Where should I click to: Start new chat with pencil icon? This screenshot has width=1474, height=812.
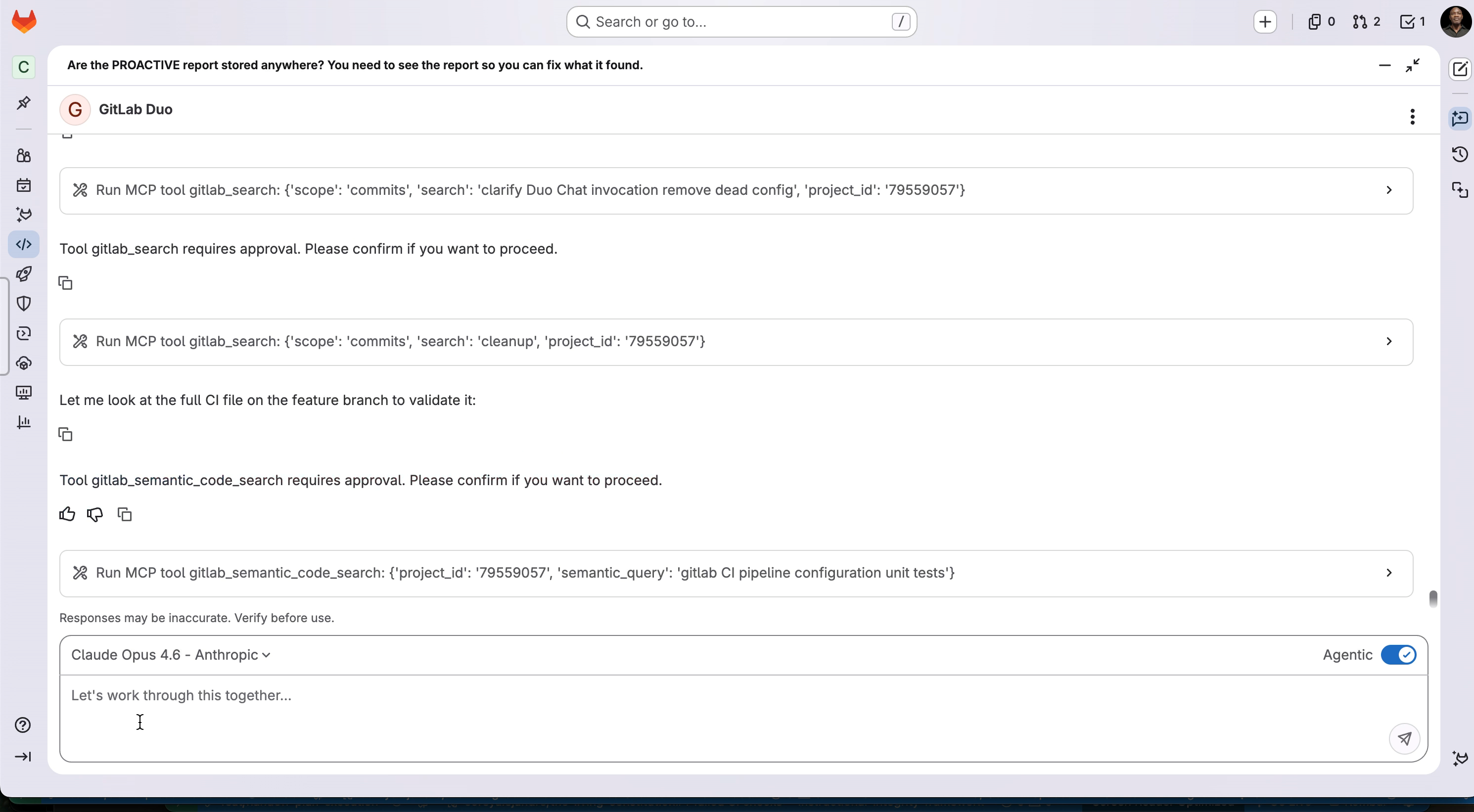tap(1460, 69)
